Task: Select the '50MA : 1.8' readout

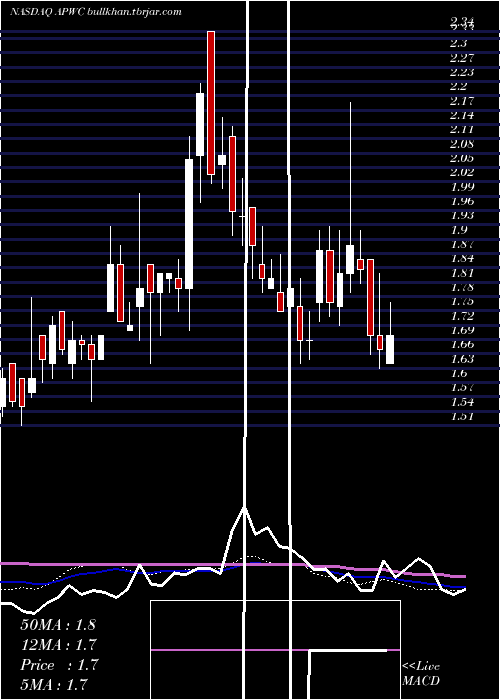Action: pos(58,625)
